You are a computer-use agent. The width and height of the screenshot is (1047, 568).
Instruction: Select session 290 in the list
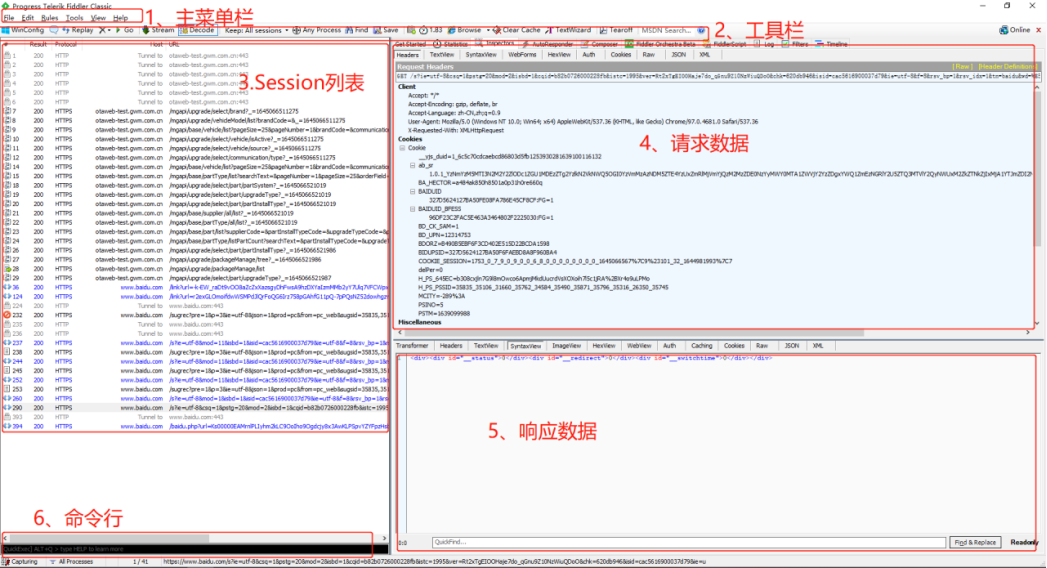pyautogui.click(x=195, y=408)
